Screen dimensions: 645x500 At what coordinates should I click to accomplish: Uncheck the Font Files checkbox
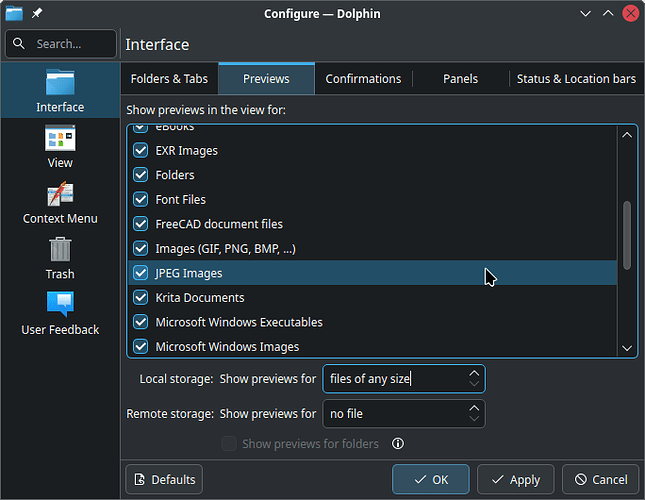[x=141, y=199]
